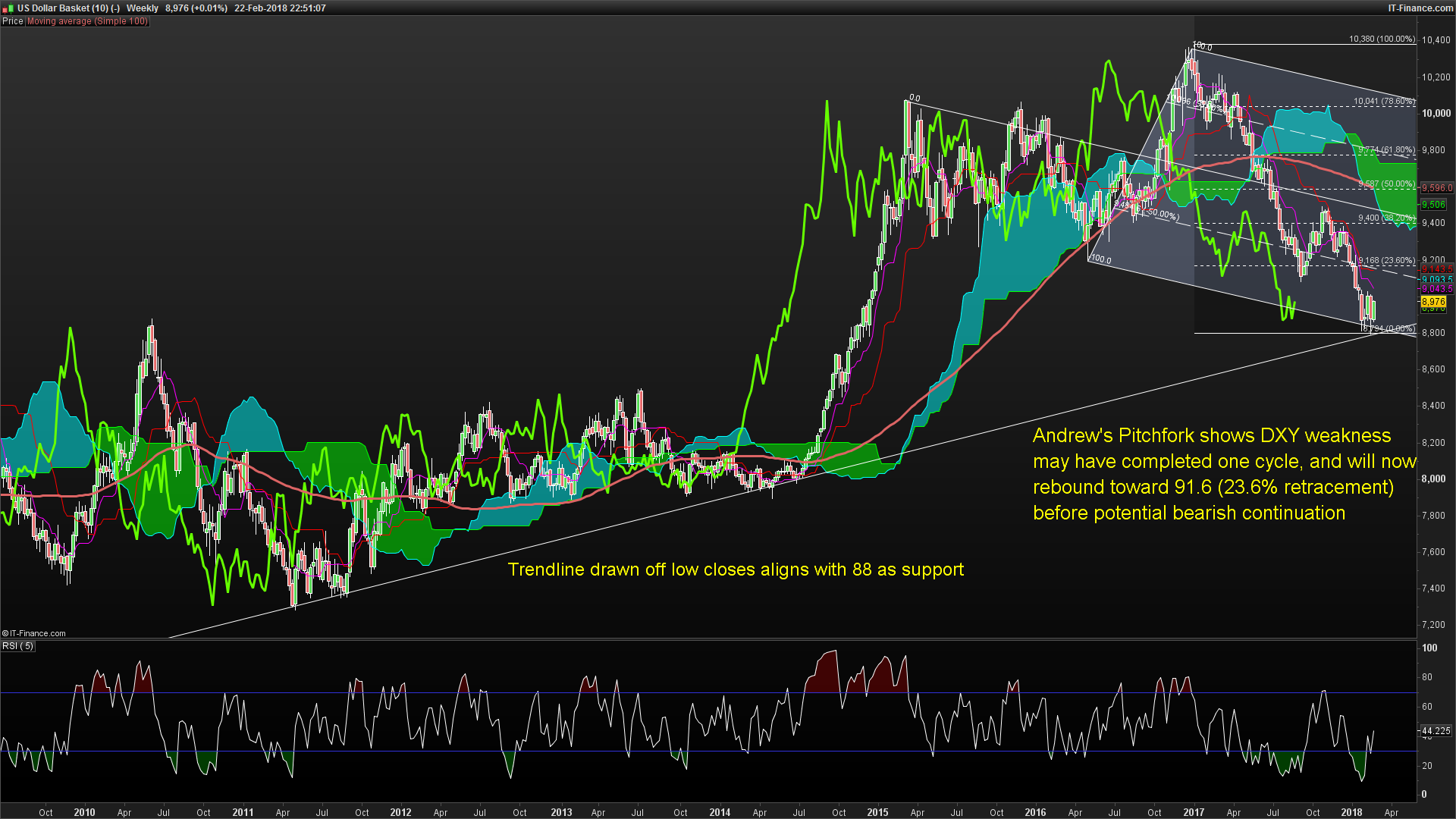This screenshot has height=819, width=1456.
Task: Click the 9,596.0 moving average price tag
Action: 1436,188
